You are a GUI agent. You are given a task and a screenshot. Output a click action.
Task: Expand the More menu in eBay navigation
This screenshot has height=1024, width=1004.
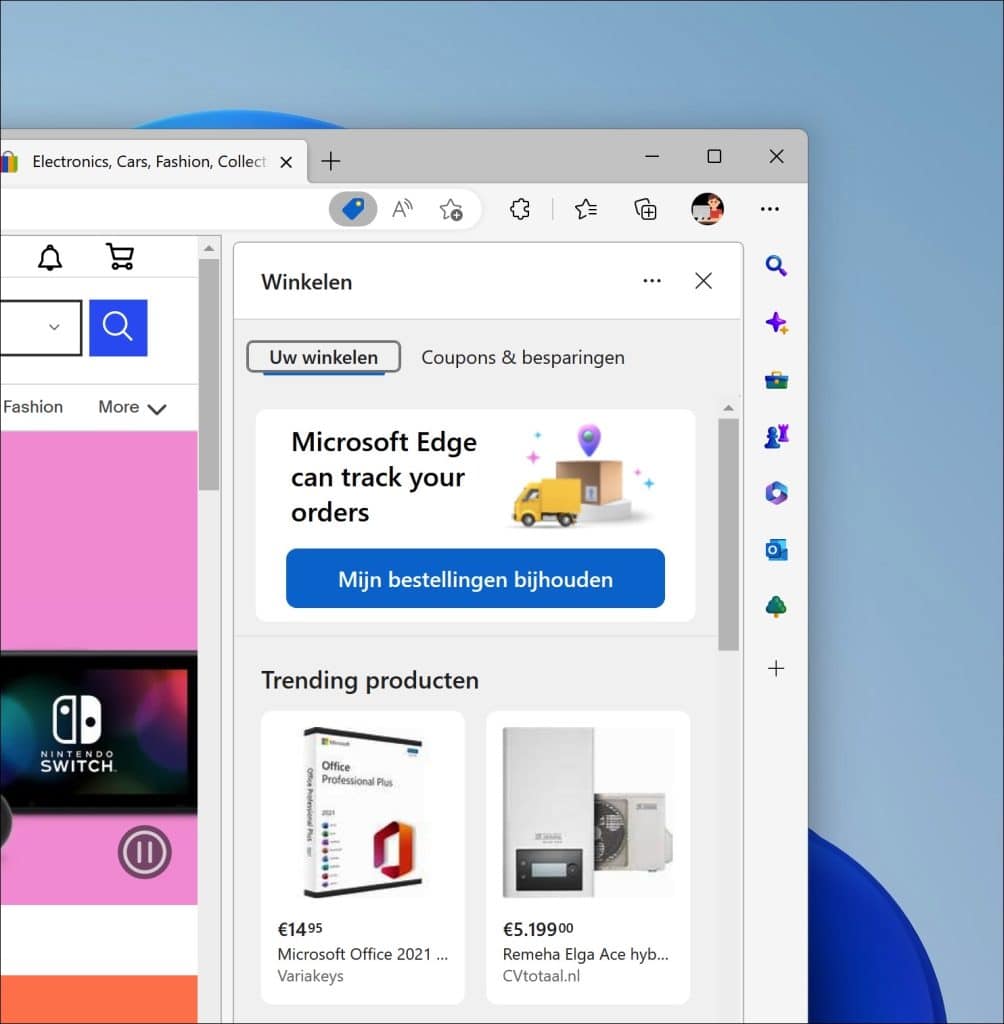[130, 407]
